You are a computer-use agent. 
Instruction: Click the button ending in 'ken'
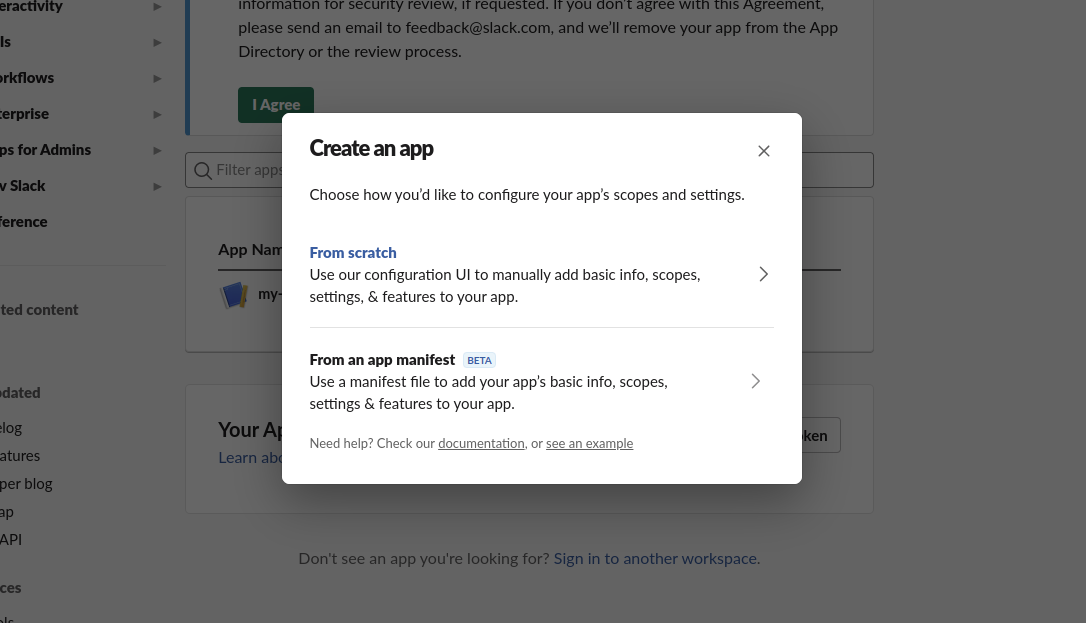821,435
